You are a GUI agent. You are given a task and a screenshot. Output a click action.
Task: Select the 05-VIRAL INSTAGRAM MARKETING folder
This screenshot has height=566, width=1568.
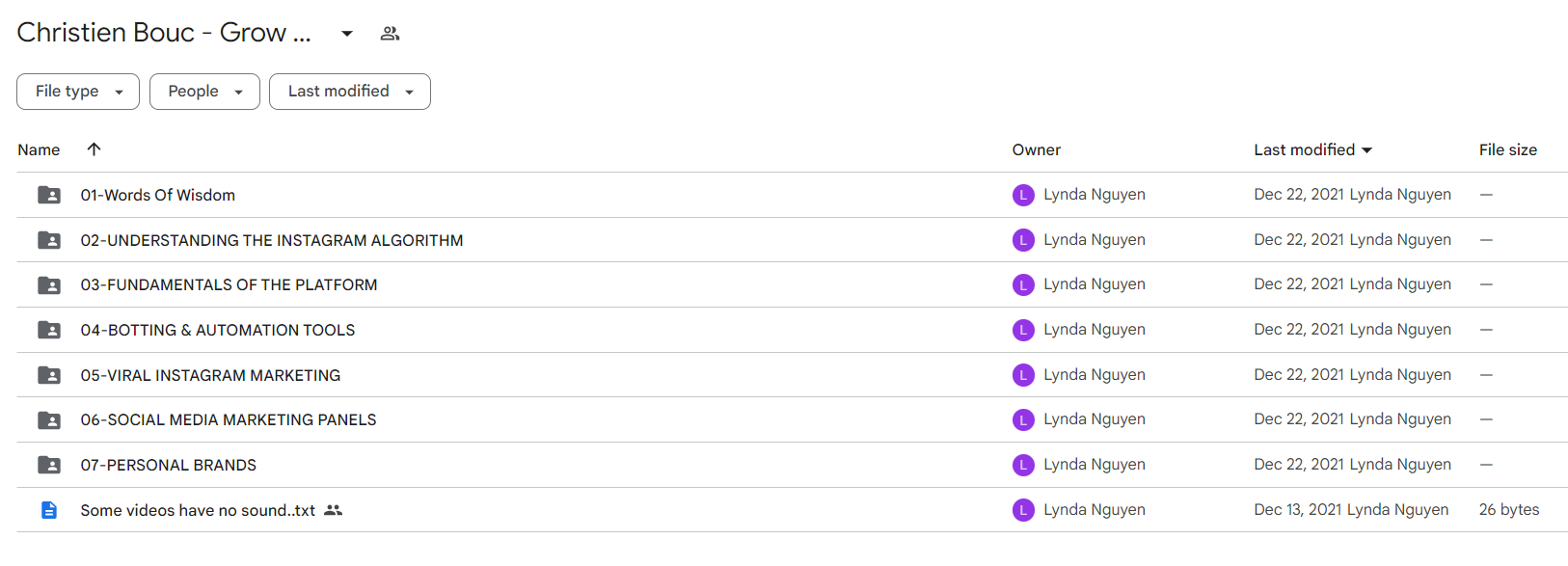[792, 375]
